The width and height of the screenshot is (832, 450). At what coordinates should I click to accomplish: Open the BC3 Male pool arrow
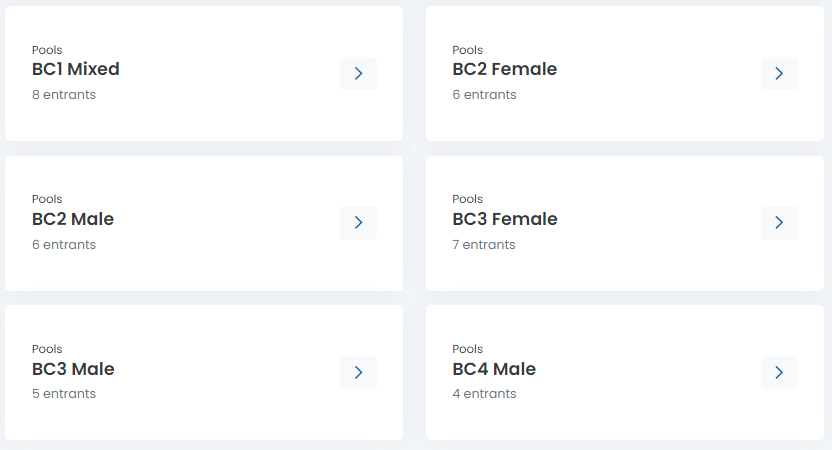coord(358,373)
